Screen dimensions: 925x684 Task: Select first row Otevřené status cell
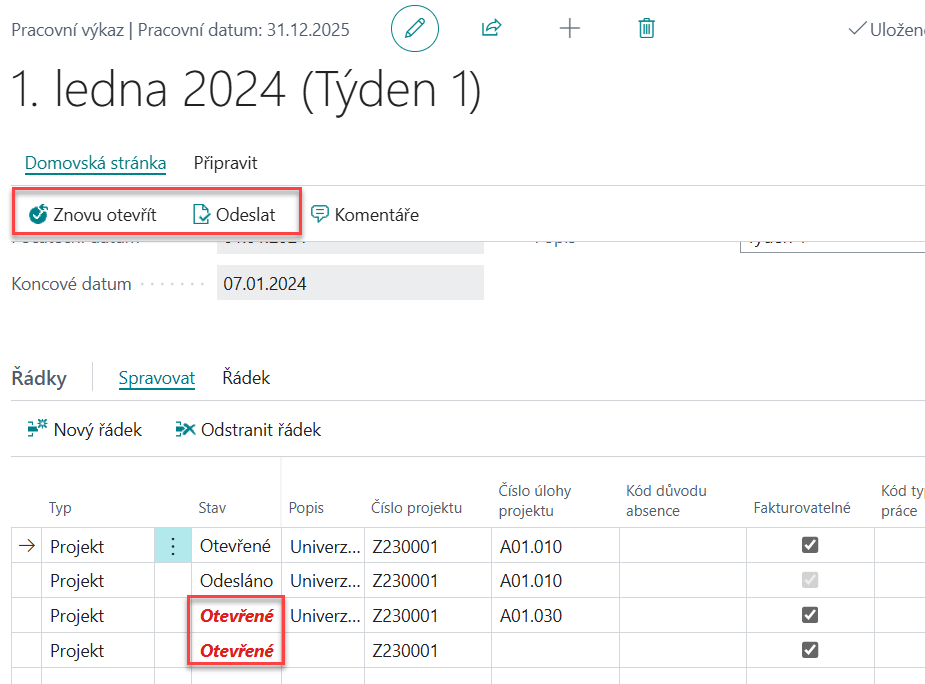point(236,546)
